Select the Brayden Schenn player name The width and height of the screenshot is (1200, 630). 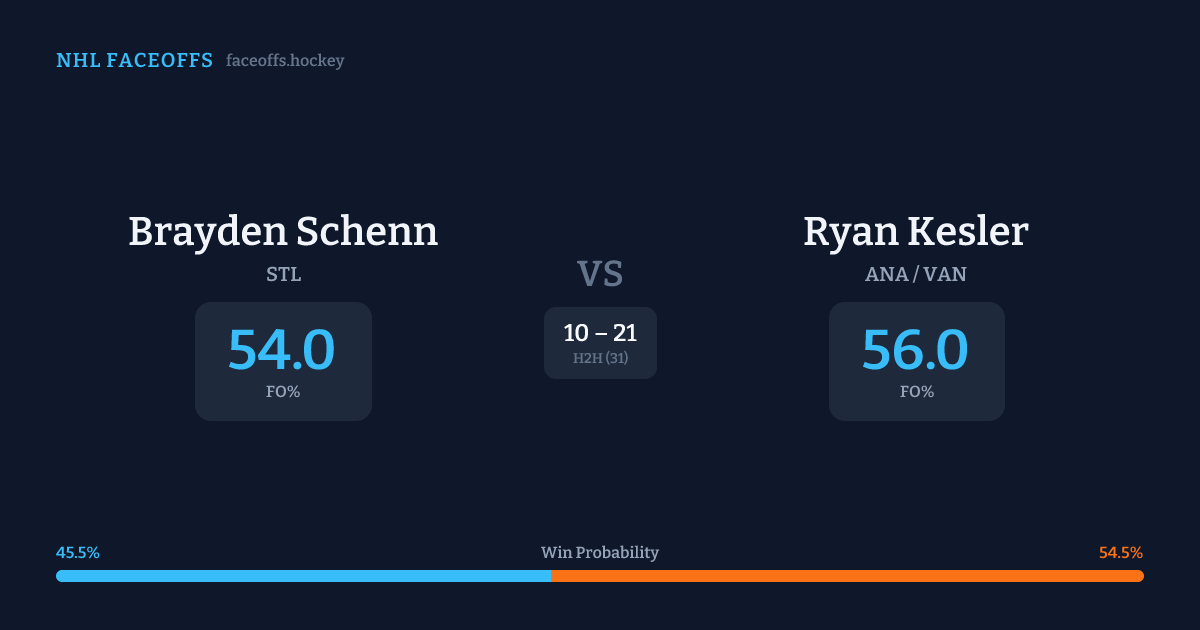click(283, 231)
